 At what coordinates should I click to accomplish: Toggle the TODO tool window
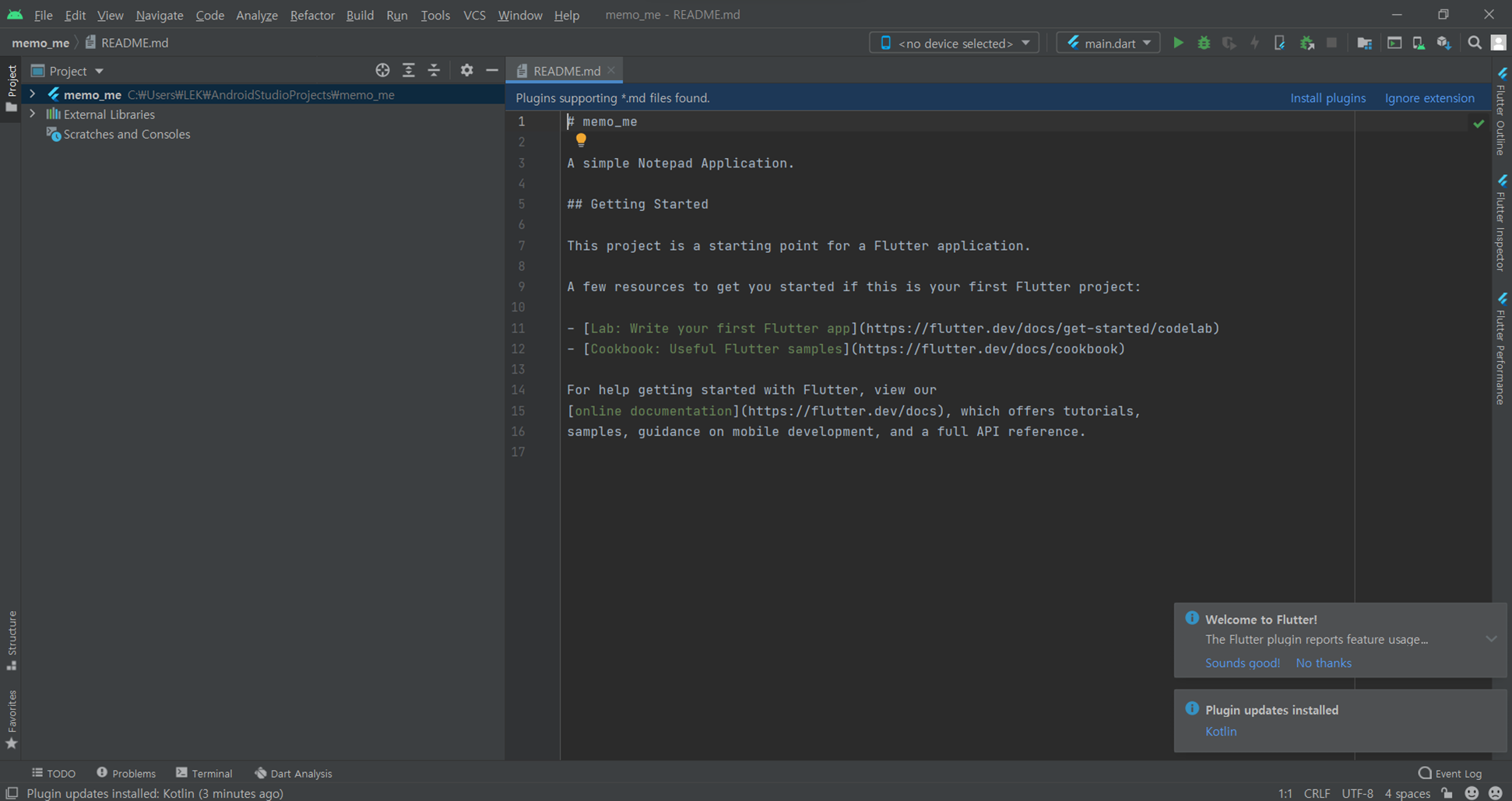click(x=54, y=773)
